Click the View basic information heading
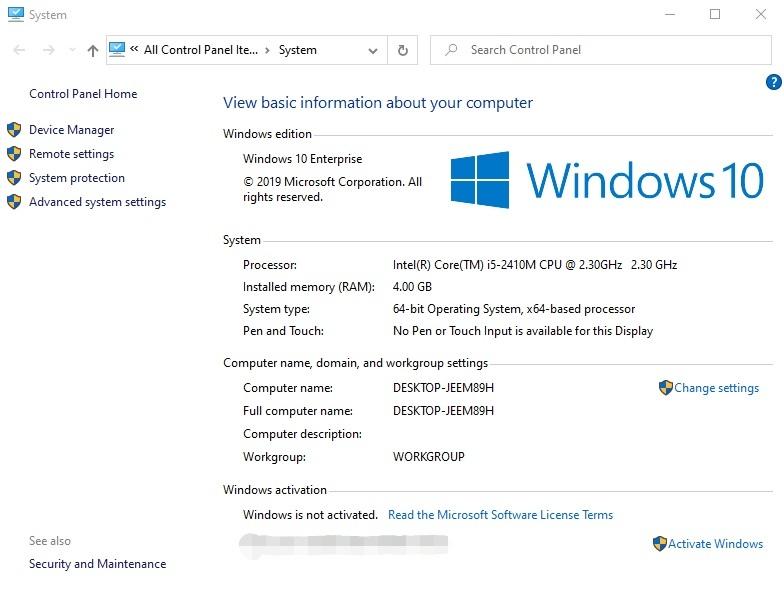Image resolution: width=784 pixels, height=591 pixels. 378,102
